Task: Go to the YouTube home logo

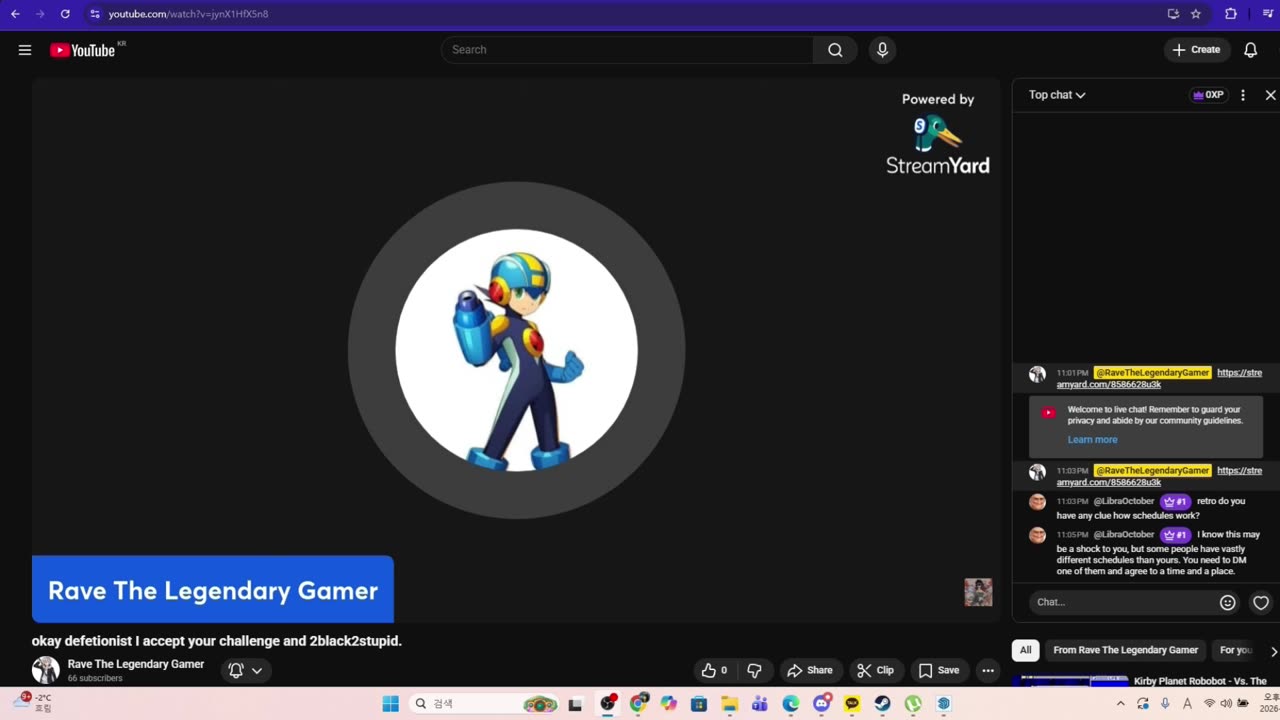Action: click(x=83, y=50)
